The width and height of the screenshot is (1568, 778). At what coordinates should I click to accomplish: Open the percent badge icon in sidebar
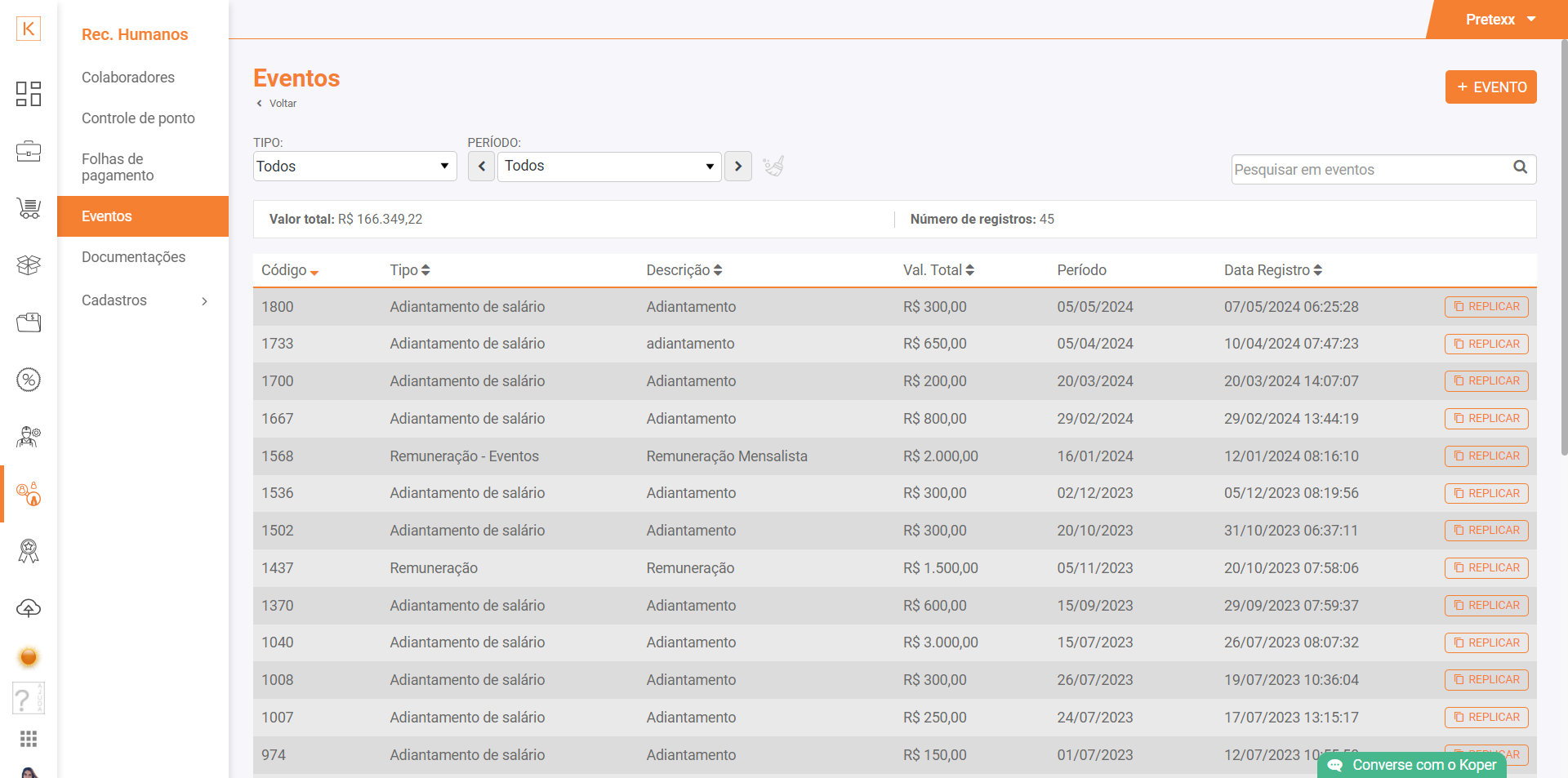[x=29, y=380]
